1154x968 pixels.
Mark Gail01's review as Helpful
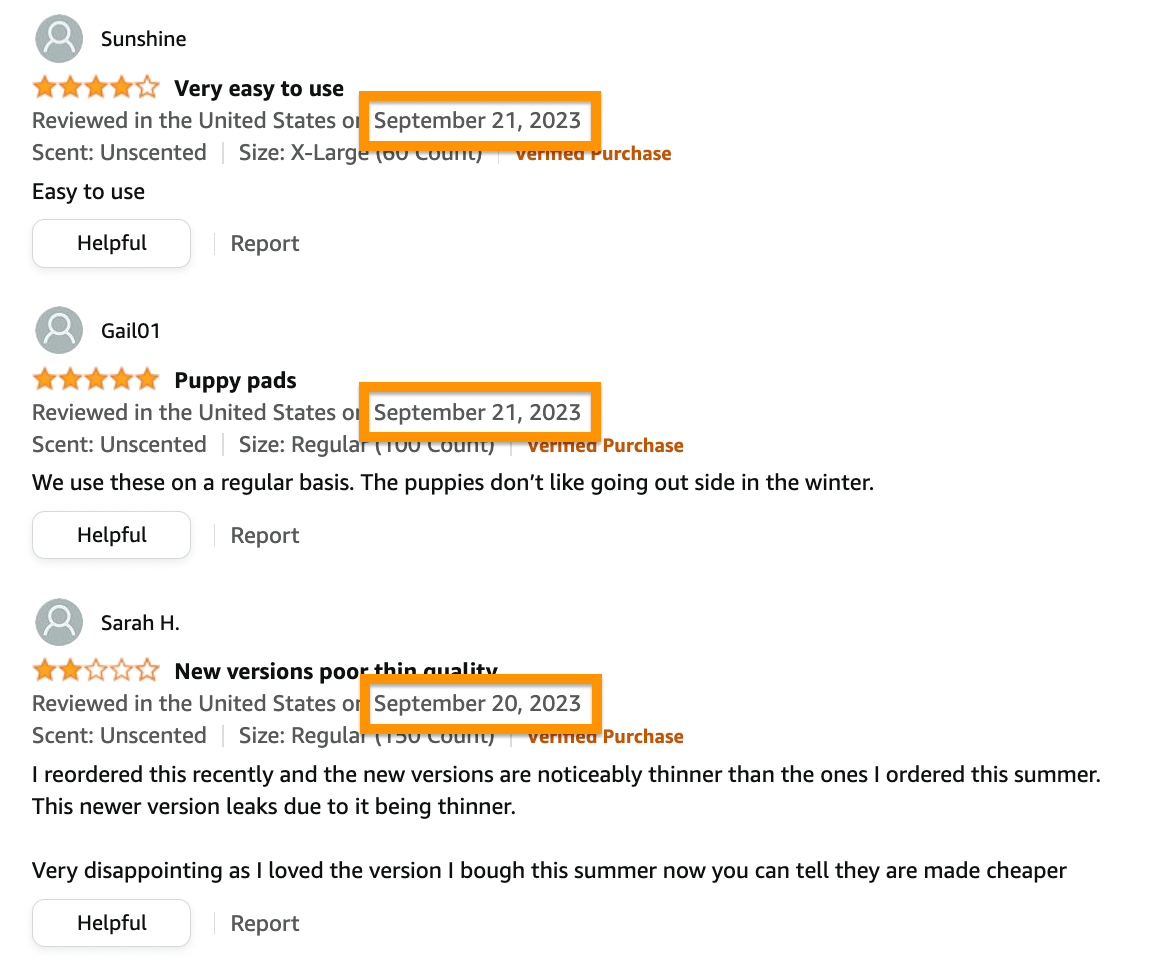[x=111, y=534]
